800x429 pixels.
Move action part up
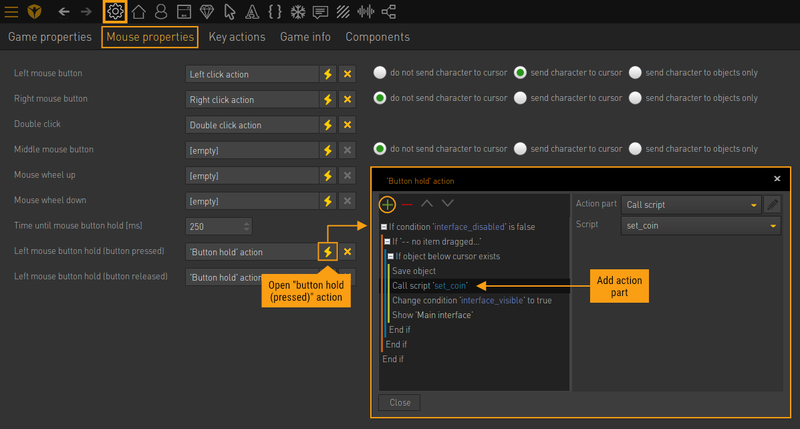(427, 204)
